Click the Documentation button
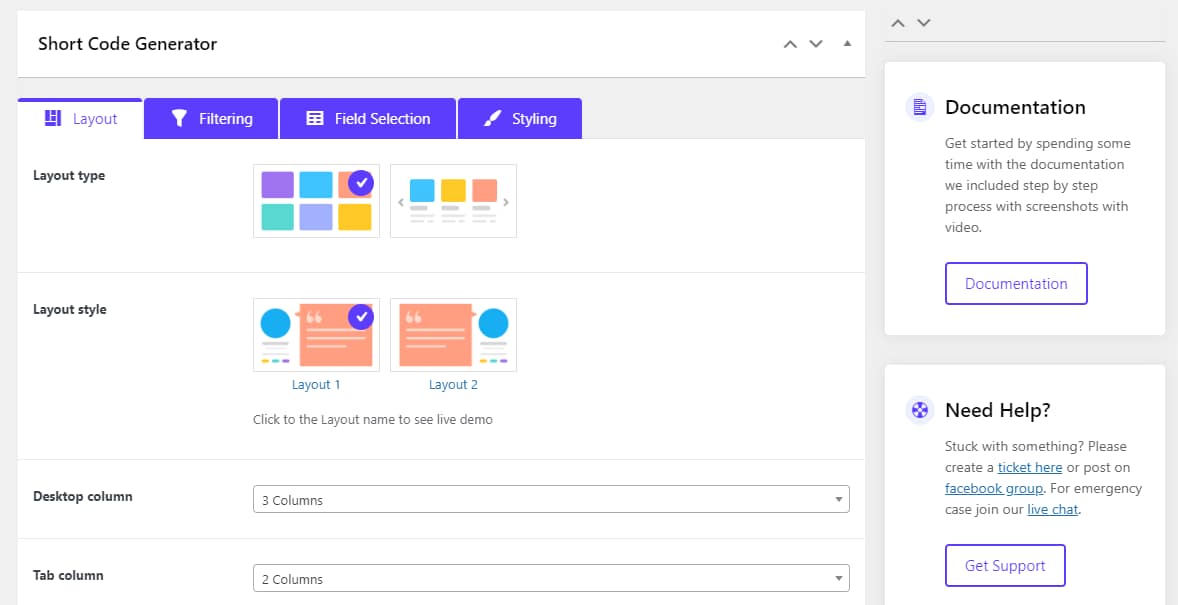The image size is (1178, 605). pyautogui.click(x=1016, y=283)
